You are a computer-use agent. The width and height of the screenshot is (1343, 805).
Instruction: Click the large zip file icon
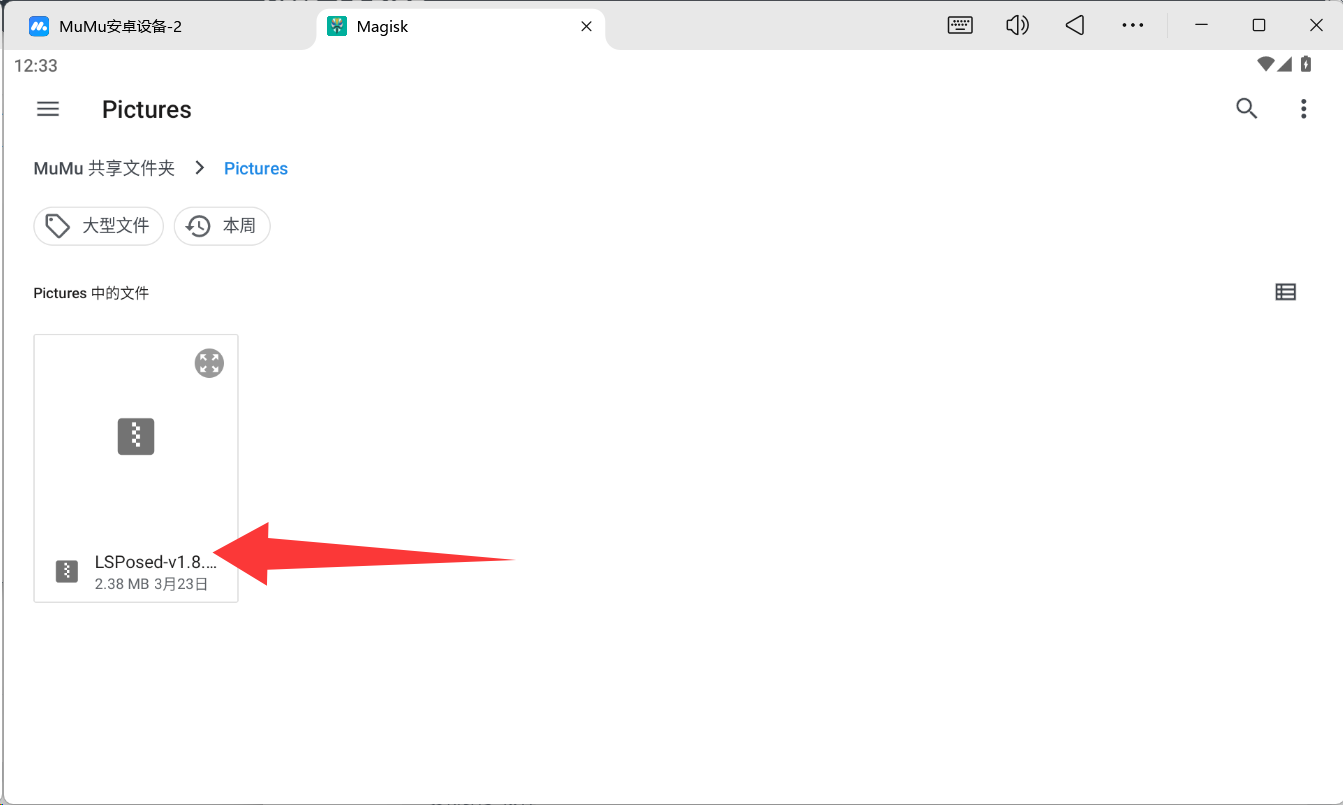(136, 436)
